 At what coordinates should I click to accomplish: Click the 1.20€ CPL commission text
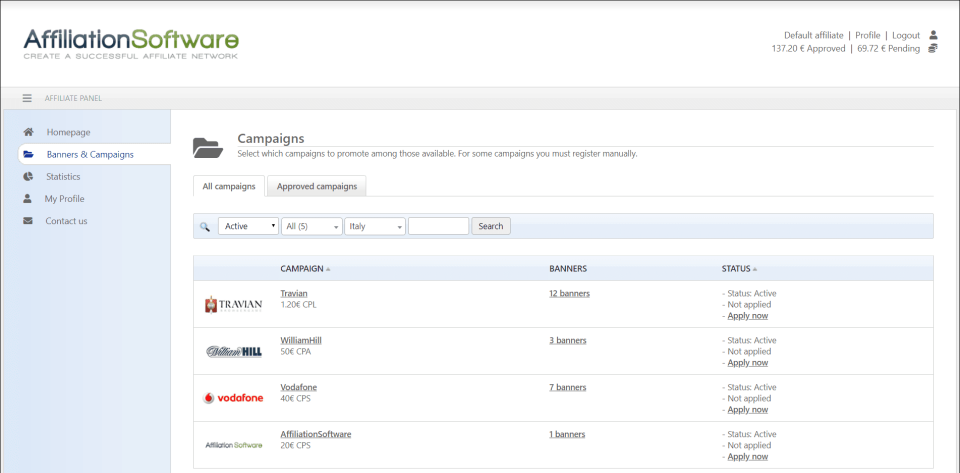299,304
